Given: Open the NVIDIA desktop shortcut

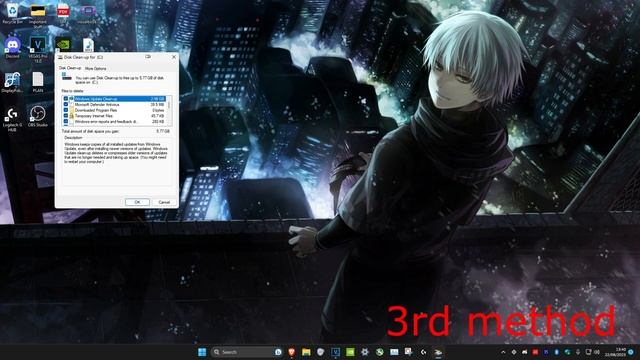Looking at the screenshot, I should coord(63,44).
